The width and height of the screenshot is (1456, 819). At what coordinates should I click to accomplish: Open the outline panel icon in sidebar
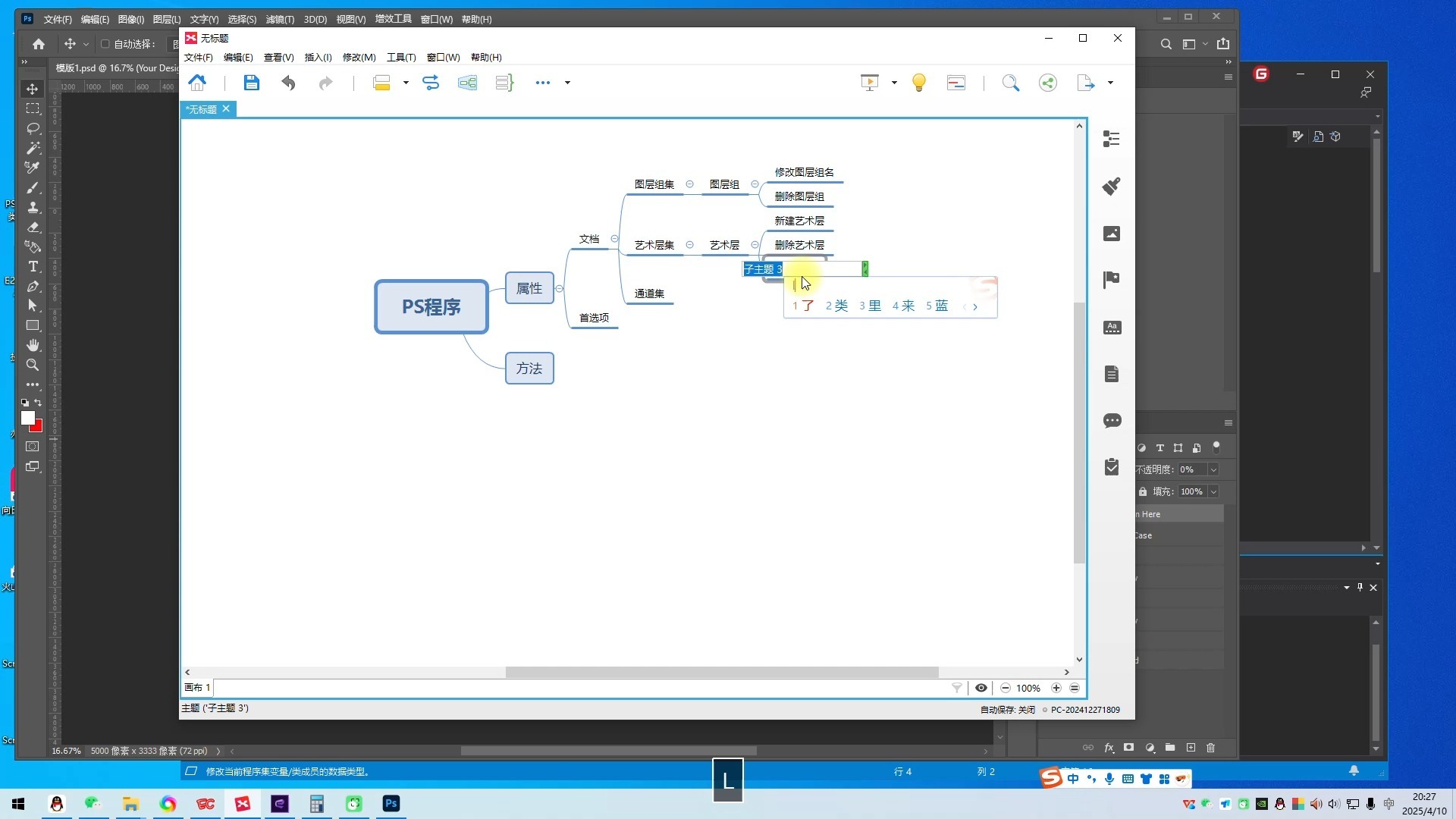click(1112, 139)
